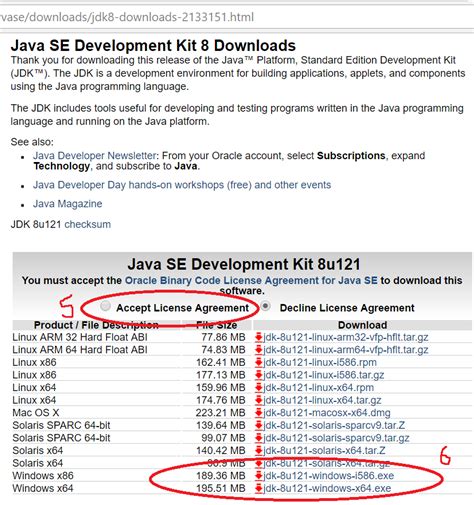Viewport: 474px width, 505px height.
Task: Click red download arrow for linux-arm64 file
Action: pyautogui.click(x=259, y=350)
